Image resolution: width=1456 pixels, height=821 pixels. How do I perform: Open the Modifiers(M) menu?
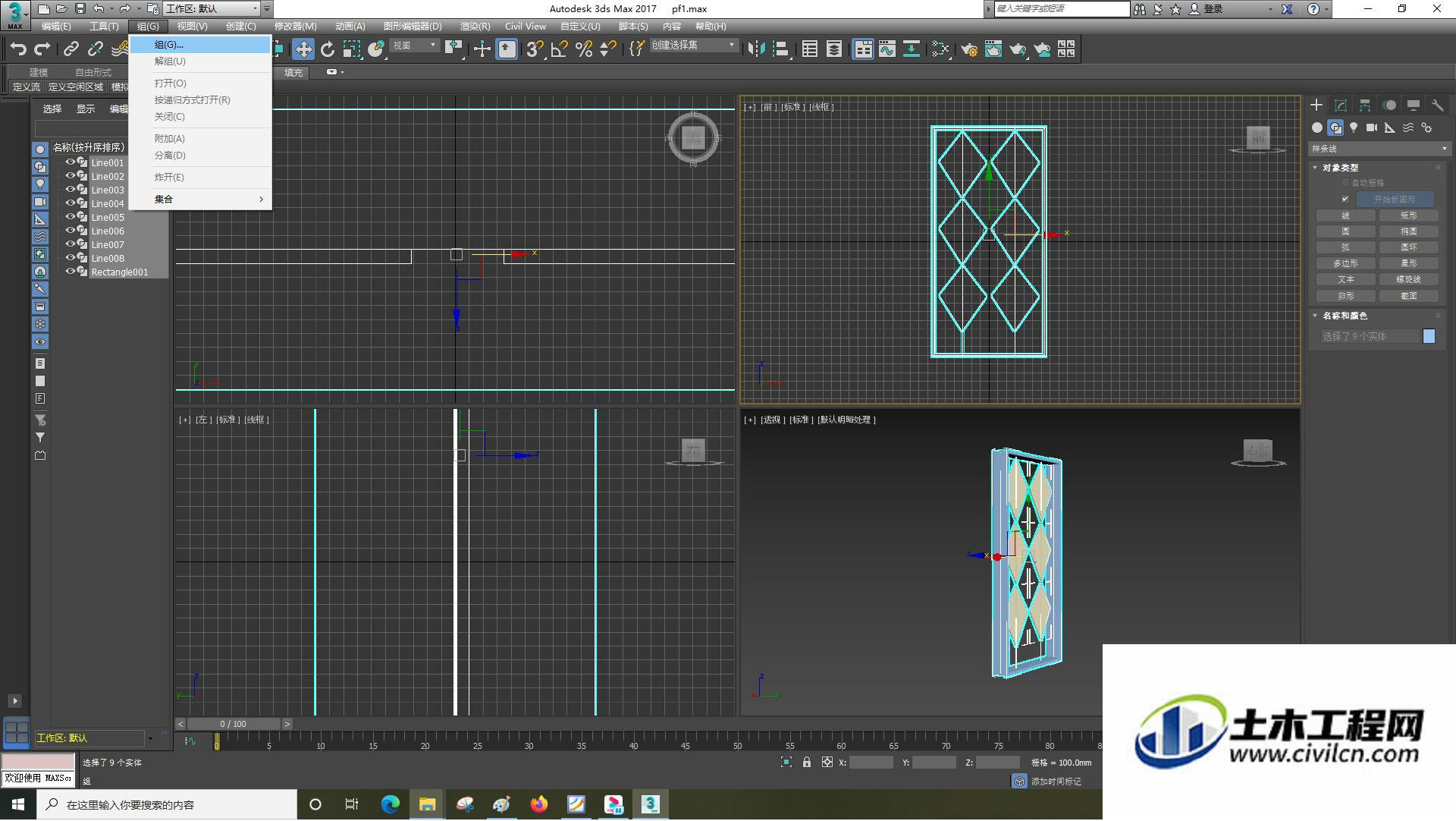pyautogui.click(x=295, y=27)
